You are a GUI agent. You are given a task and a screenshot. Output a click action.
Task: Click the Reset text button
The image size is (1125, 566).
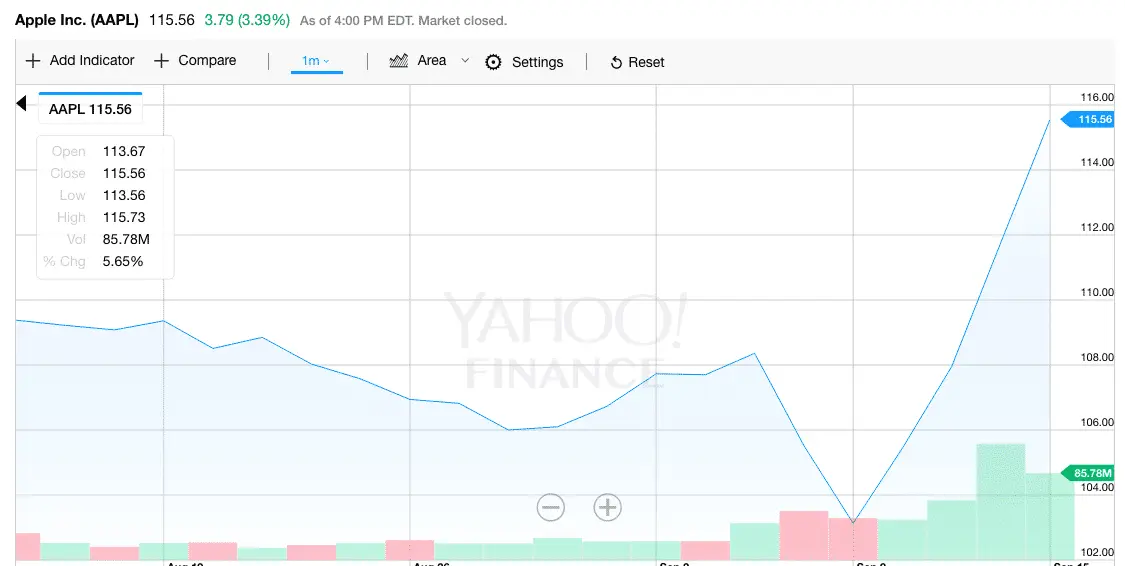point(646,62)
